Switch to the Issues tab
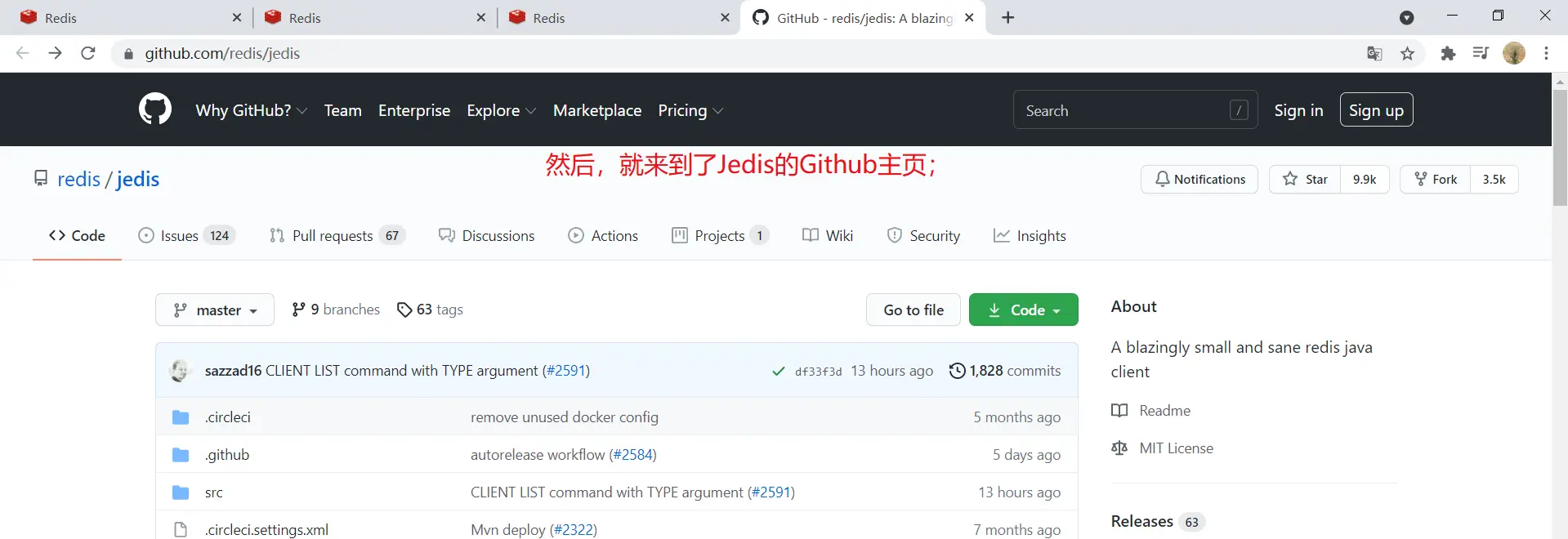This screenshot has width=1568, height=539. click(x=187, y=235)
